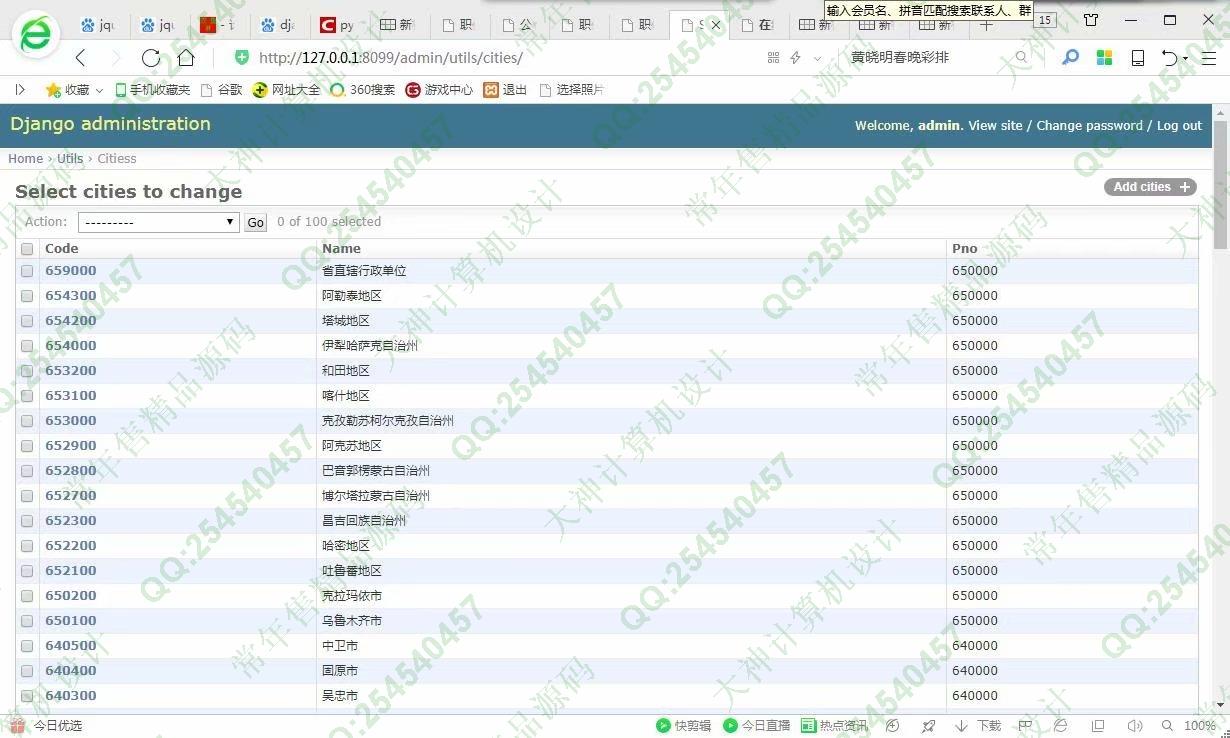This screenshot has height=738, width=1230.
Task: Switch to the 在 browser tab
Action: (758, 25)
